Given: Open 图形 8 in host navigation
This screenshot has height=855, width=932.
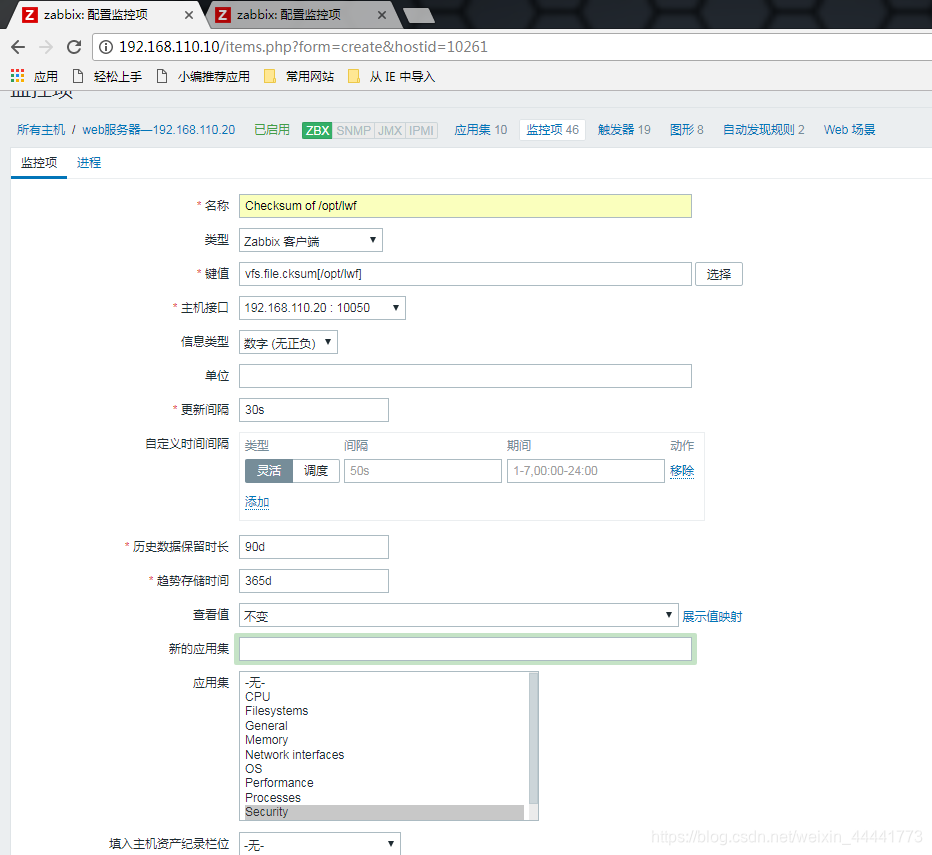Looking at the screenshot, I should coord(687,130).
